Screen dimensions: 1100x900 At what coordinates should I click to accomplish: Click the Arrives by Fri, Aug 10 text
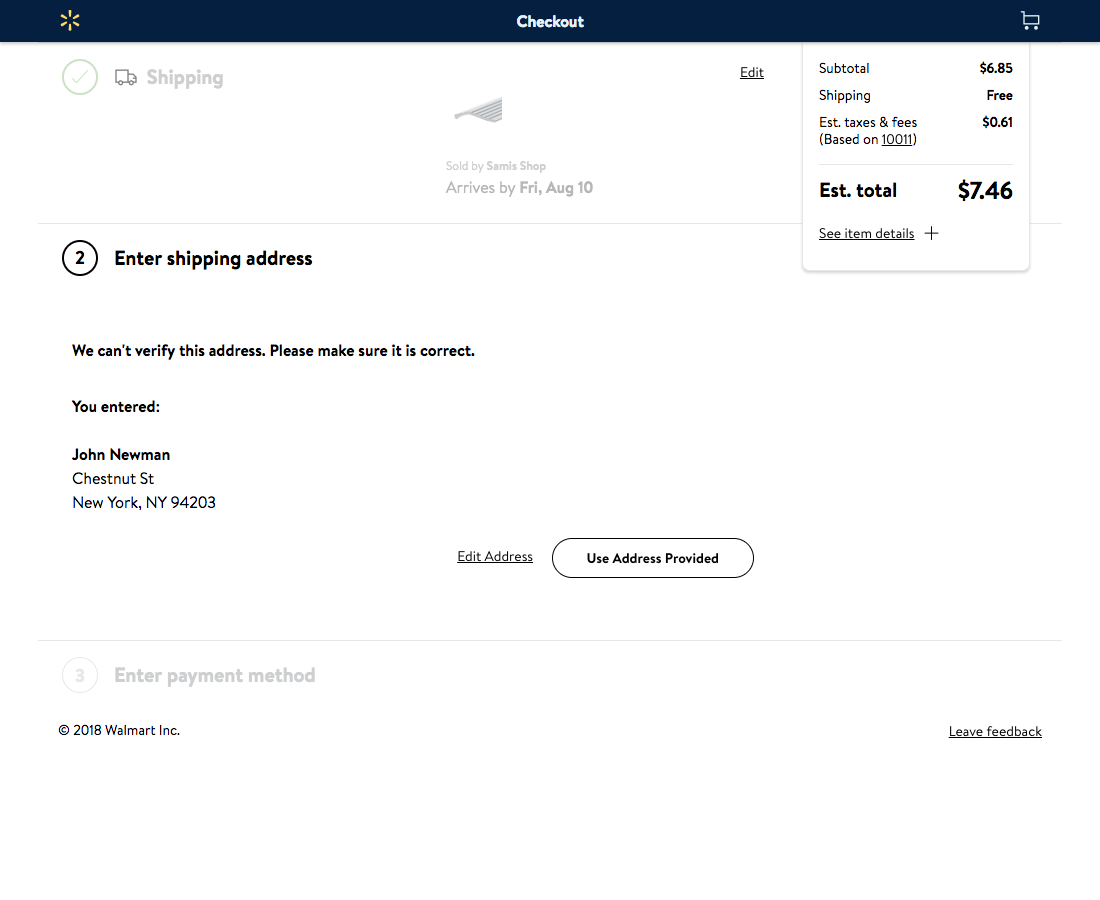pos(519,187)
